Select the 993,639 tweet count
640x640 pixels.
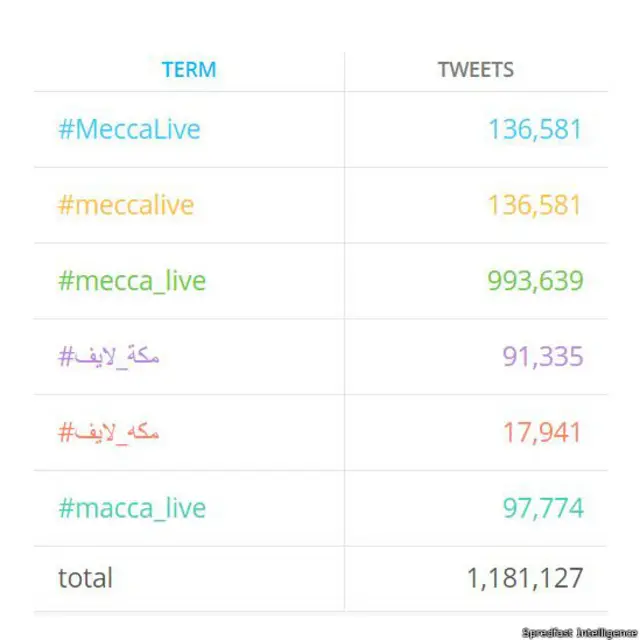[x=534, y=280]
